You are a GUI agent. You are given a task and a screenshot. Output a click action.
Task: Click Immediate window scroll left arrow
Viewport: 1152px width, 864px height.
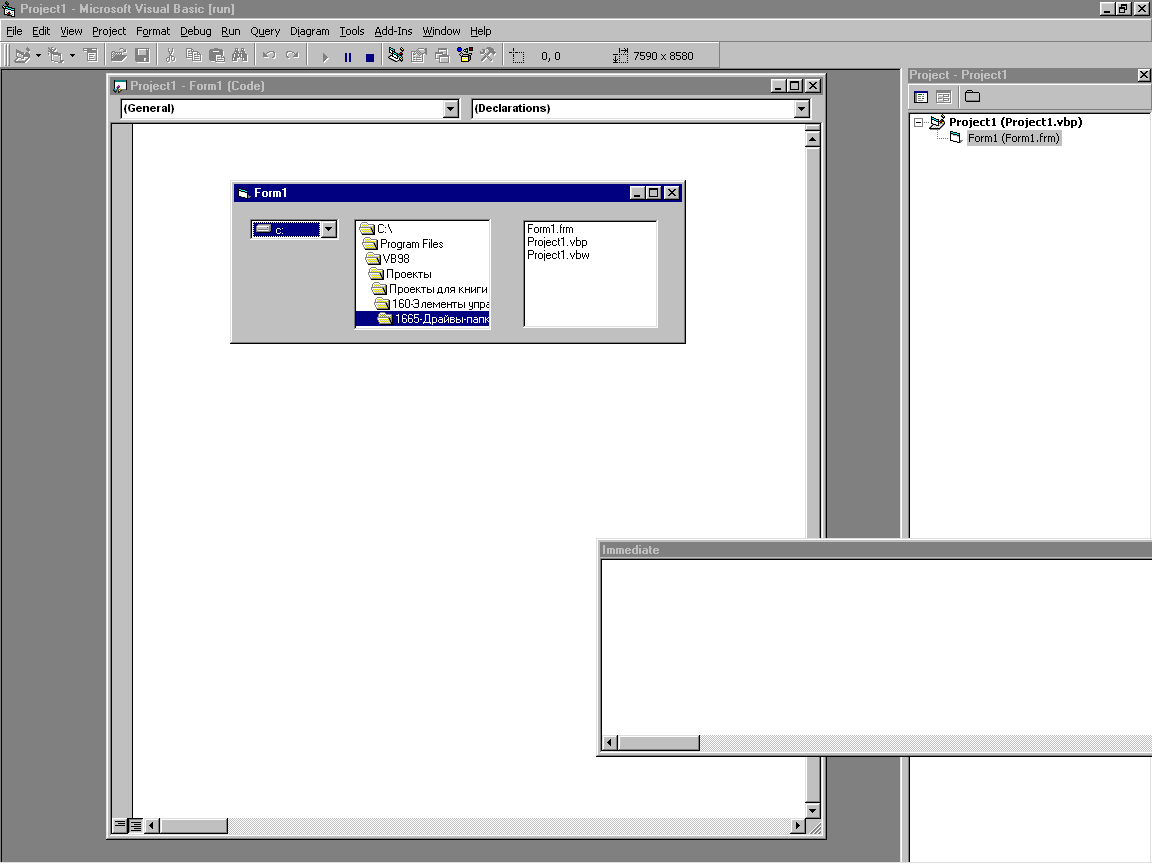(609, 743)
